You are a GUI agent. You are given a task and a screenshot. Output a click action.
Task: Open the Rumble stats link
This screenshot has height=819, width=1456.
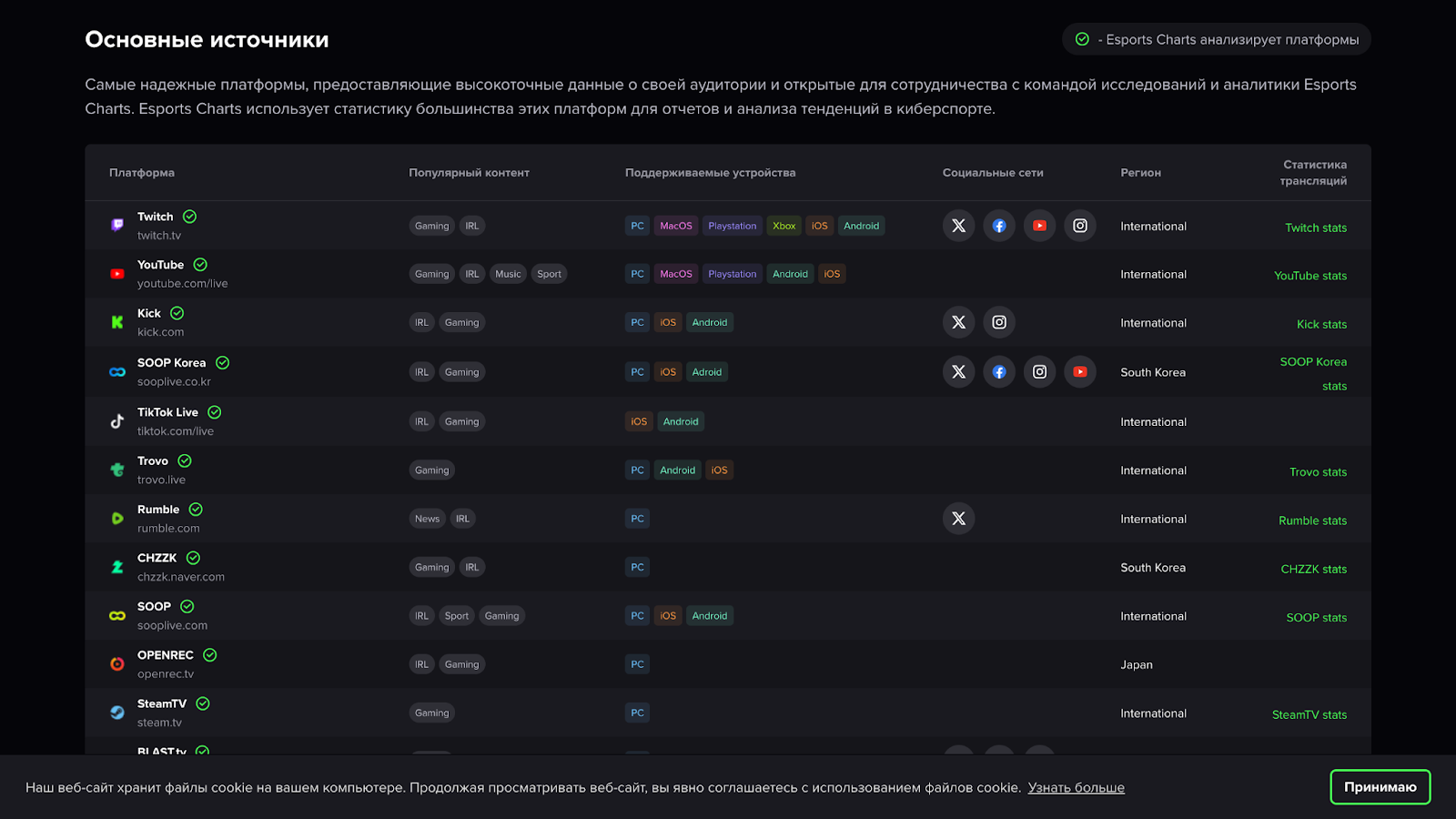1312,521
